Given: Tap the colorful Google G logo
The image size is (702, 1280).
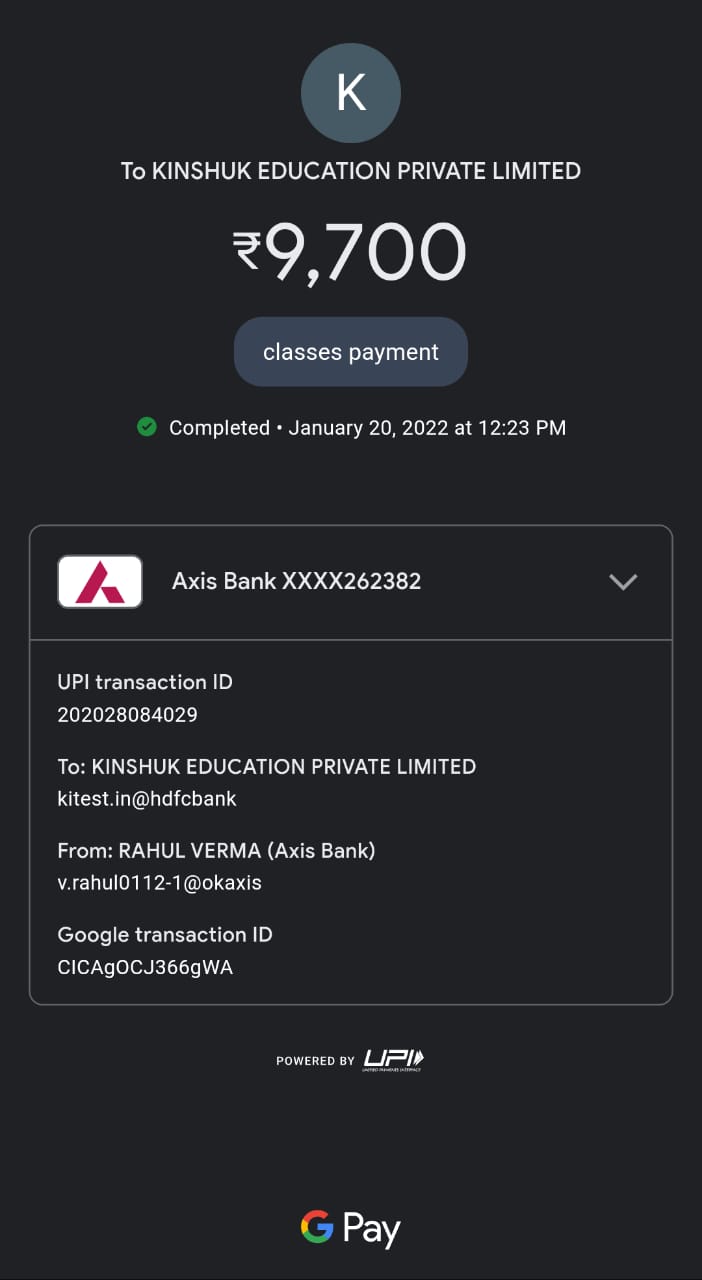Looking at the screenshot, I should (x=317, y=1227).
